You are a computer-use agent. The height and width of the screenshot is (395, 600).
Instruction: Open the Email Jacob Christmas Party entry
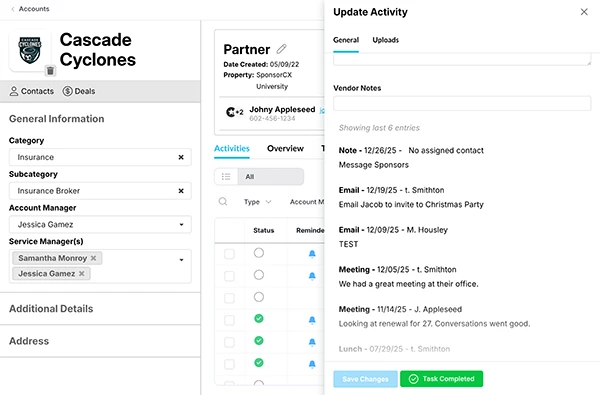tap(411, 198)
